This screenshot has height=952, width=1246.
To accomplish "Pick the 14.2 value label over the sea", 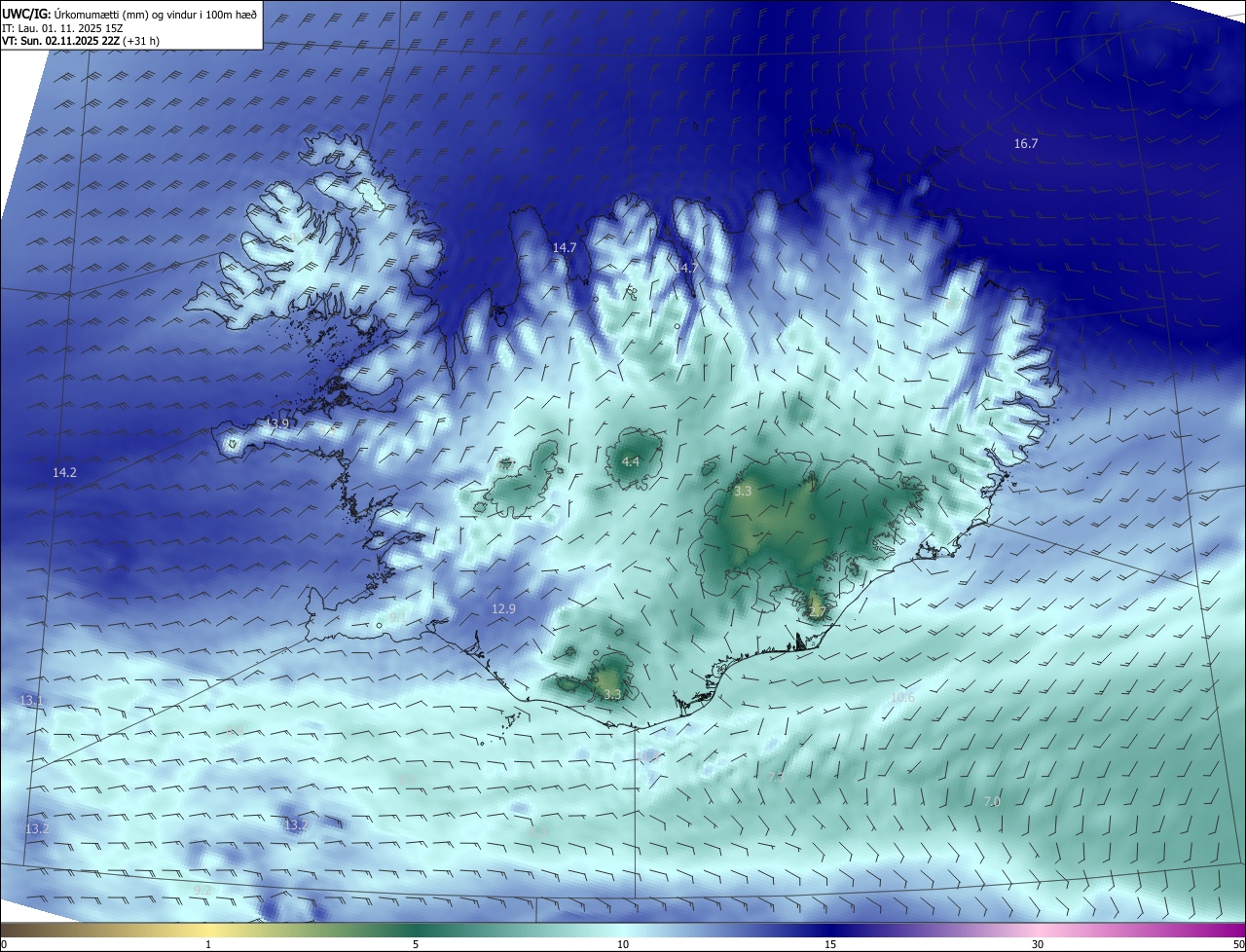I will coord(64,472).
